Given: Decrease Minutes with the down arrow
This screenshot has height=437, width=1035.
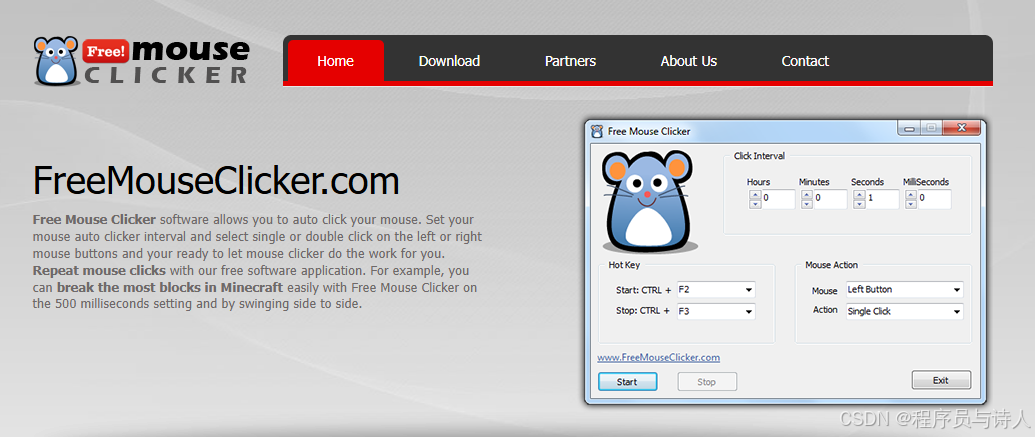Looking at the screenshot, I should point(807,204).
